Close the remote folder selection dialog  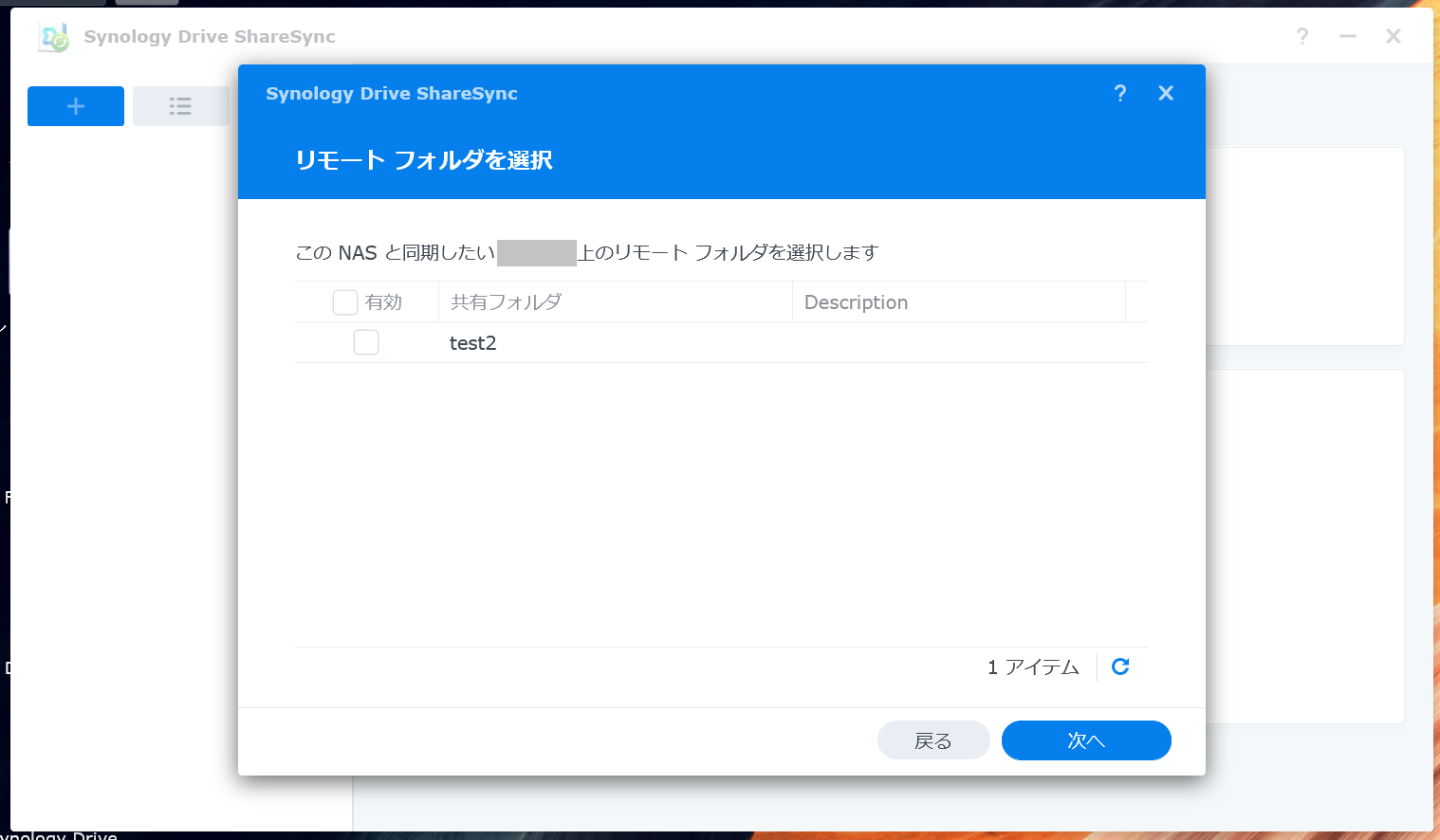pos(1166,93)
